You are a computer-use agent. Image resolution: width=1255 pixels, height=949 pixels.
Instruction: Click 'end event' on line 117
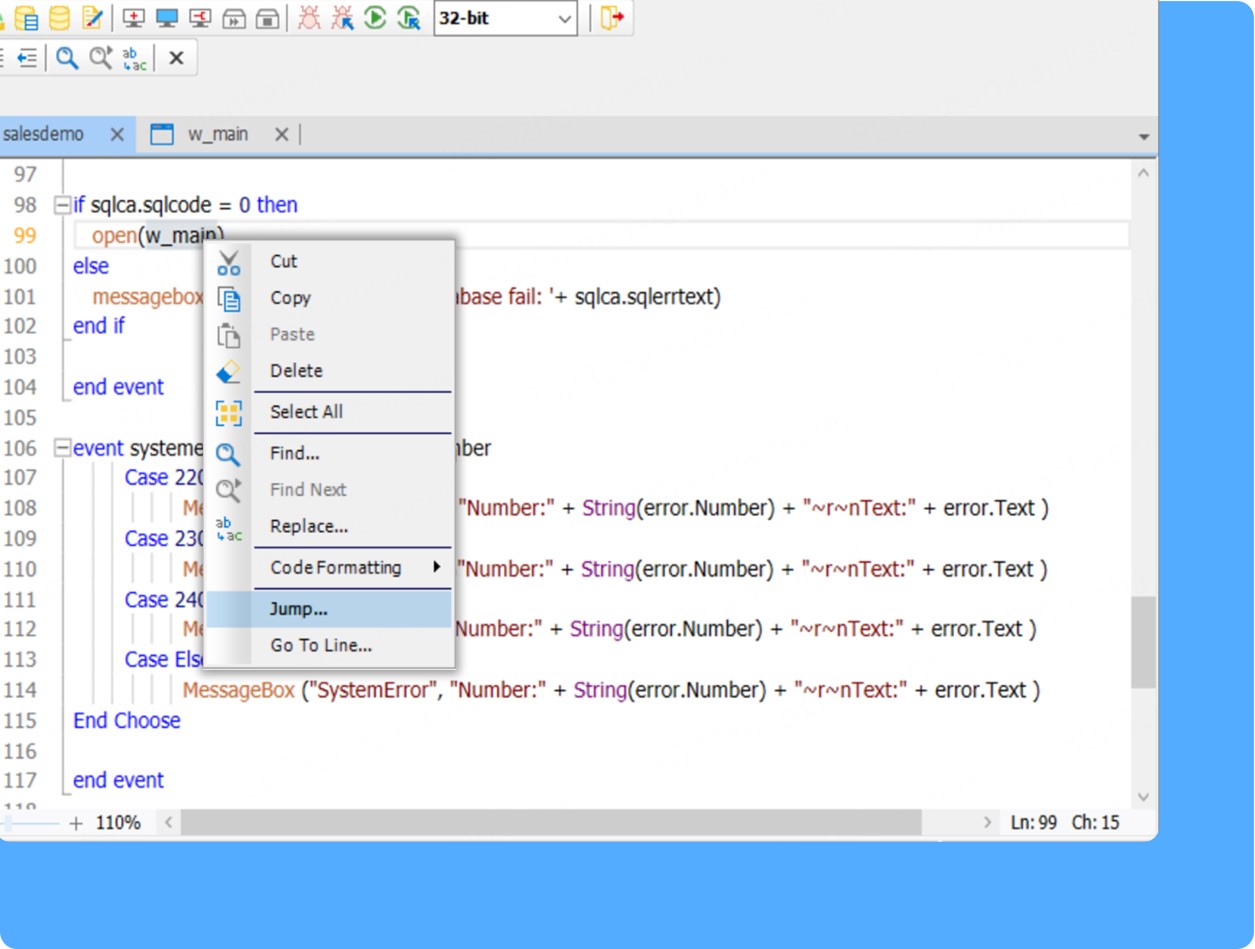[x=119, y=781]
